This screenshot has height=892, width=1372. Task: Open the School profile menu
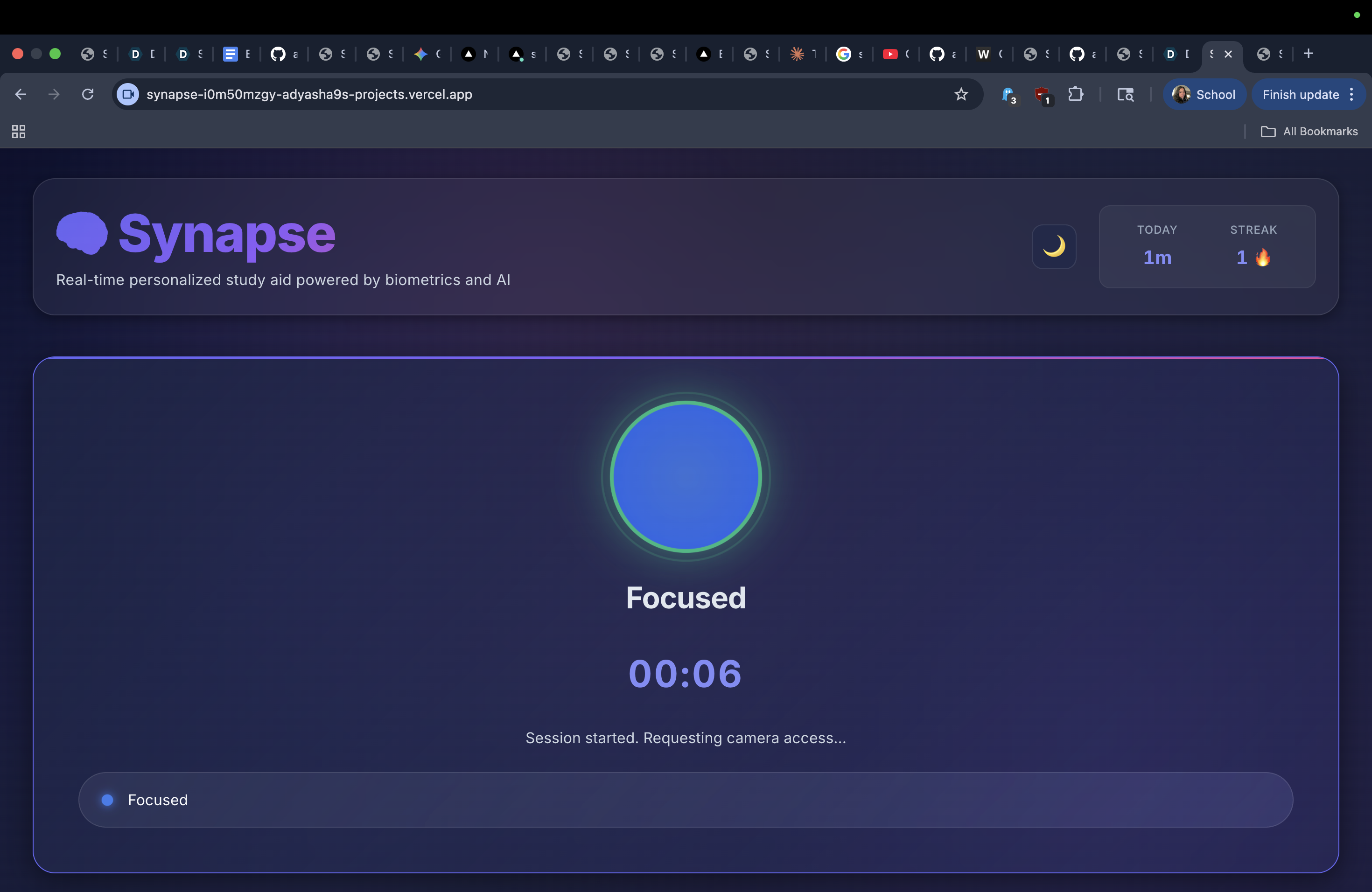(1204, 94)
